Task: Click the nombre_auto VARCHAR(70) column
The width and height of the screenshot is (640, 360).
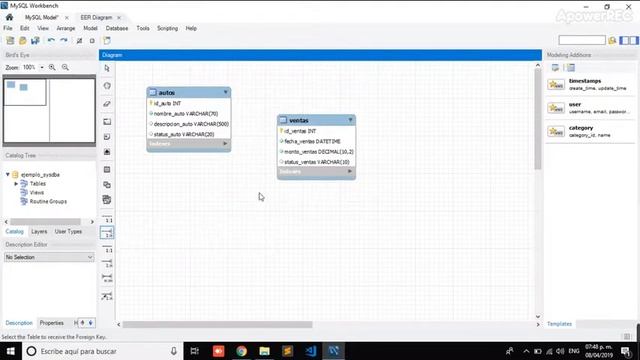Action: pyautogui.click(x=186, y=113)
